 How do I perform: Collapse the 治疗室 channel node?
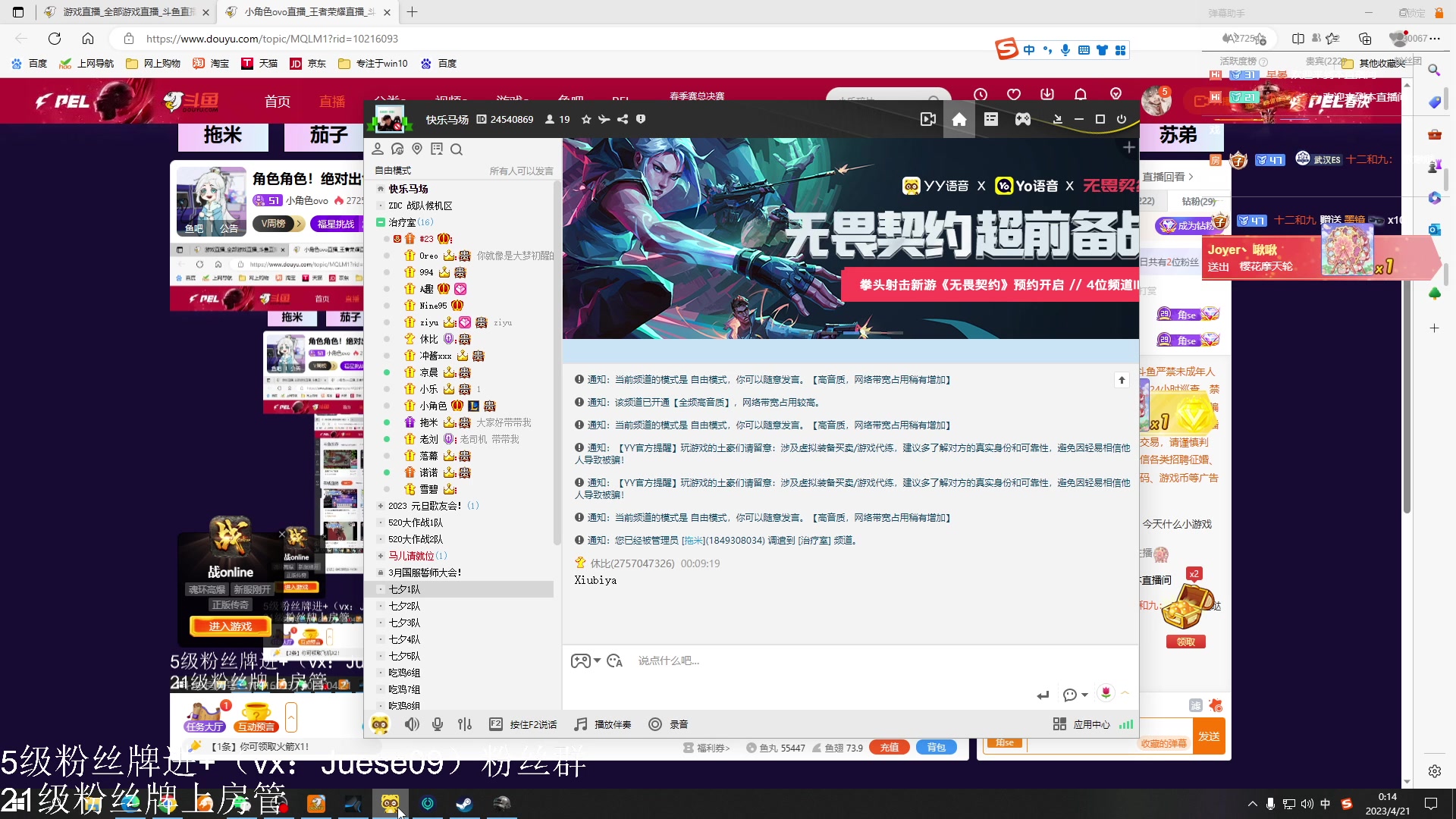[381, 222]
